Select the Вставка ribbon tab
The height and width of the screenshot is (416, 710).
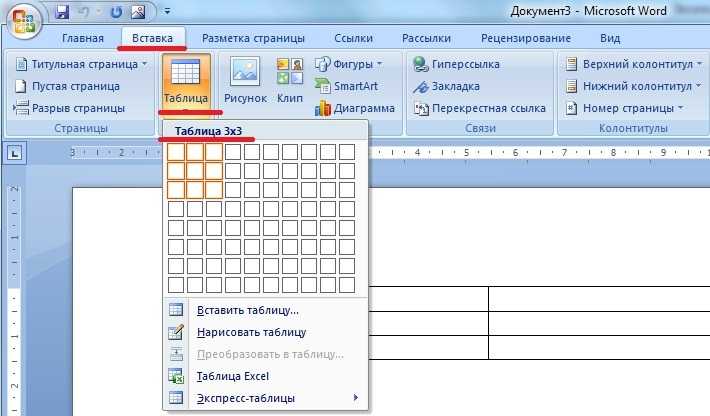click(153, 38)
